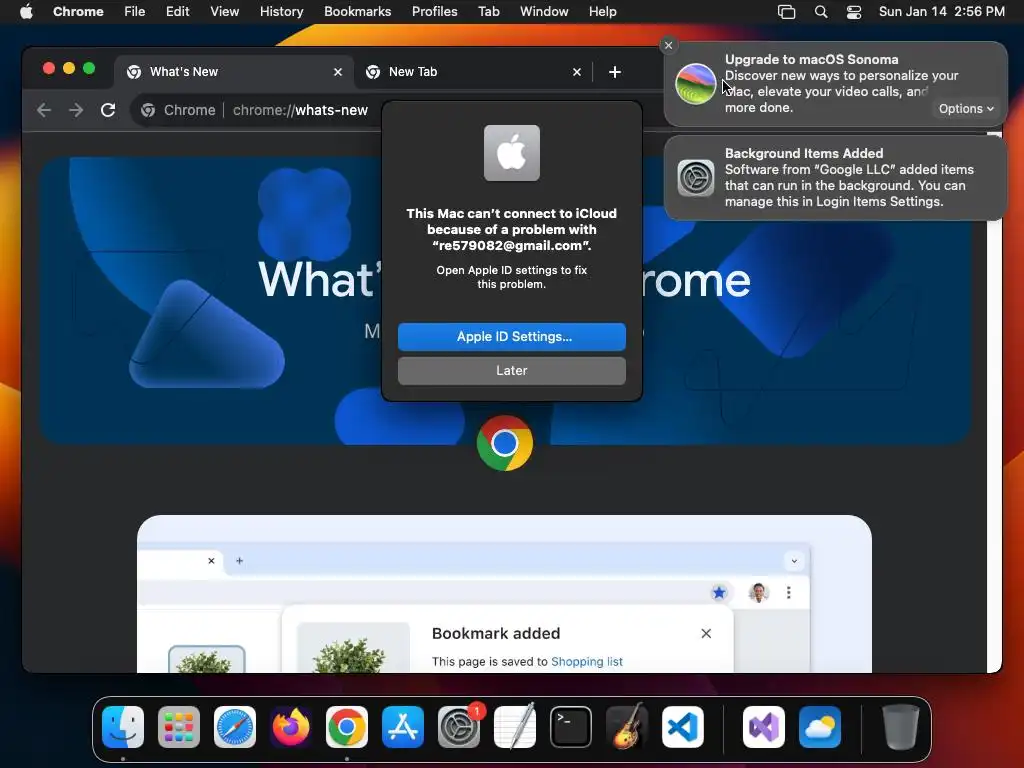Close the Bookmark added popup

(x=706, y=633)
